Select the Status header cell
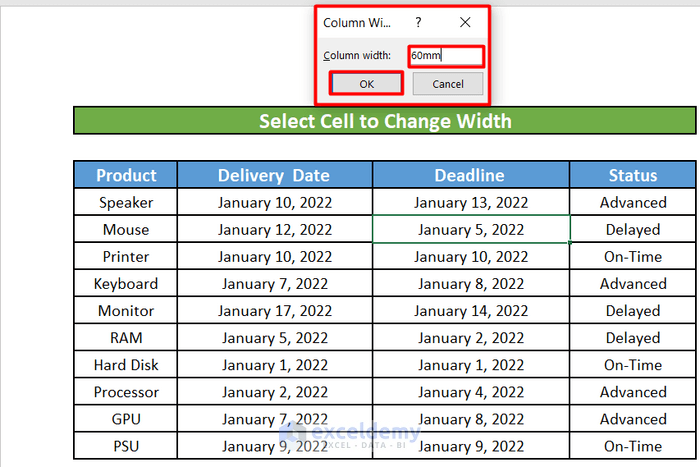The image size is (700, 467). [x=632, y=175]
